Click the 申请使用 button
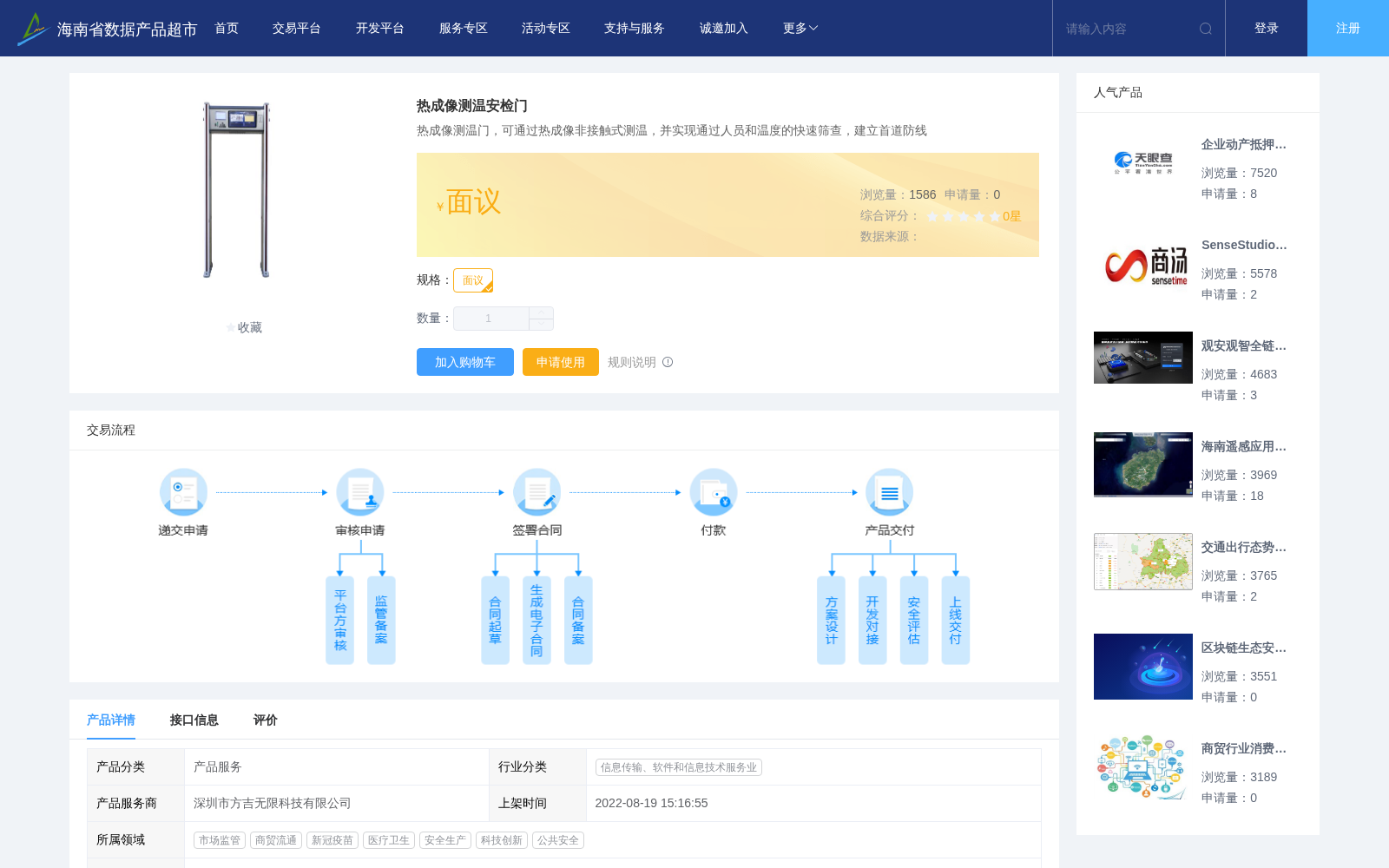 [561, 362]
